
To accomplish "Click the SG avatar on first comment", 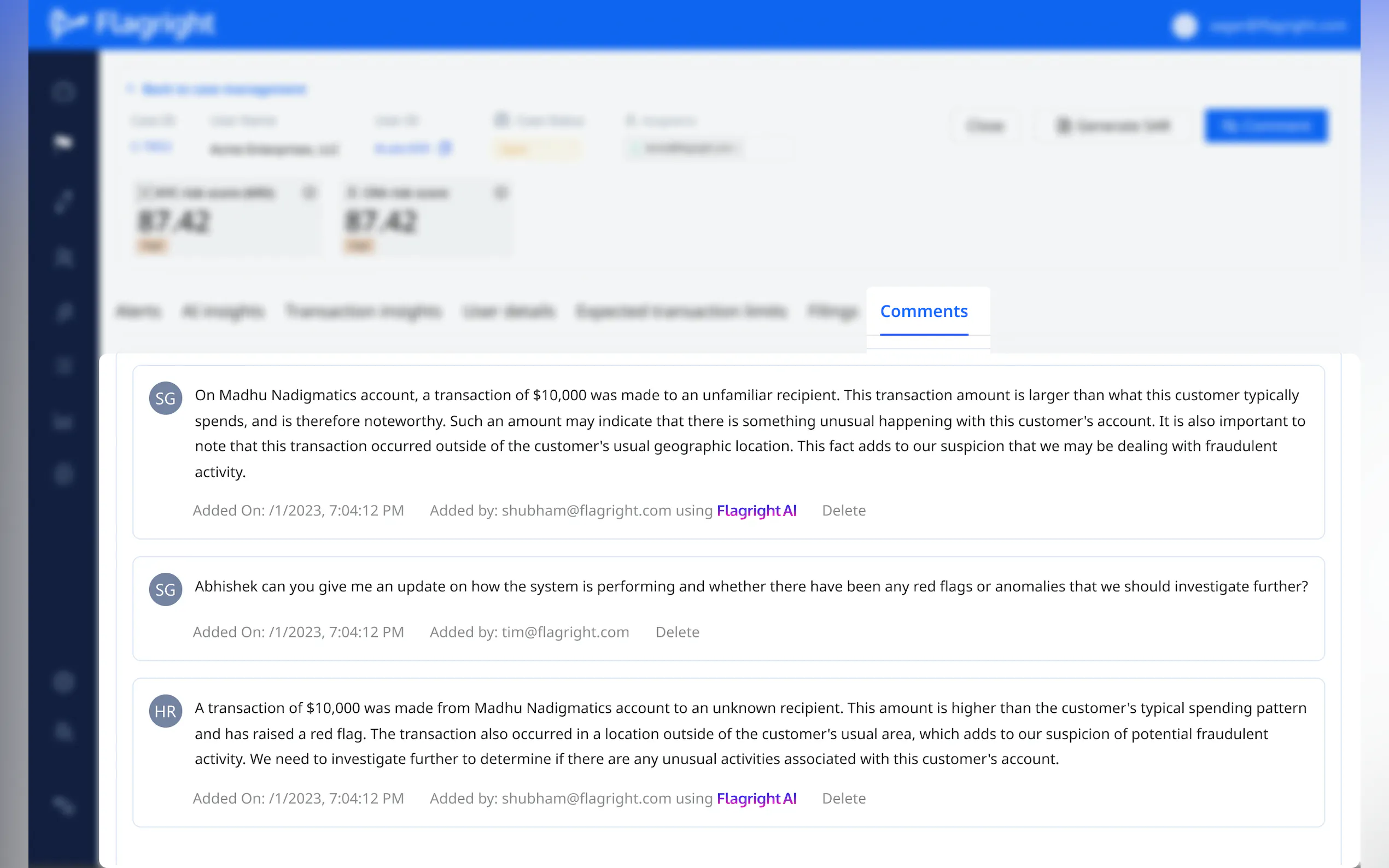I will (165, 398).
